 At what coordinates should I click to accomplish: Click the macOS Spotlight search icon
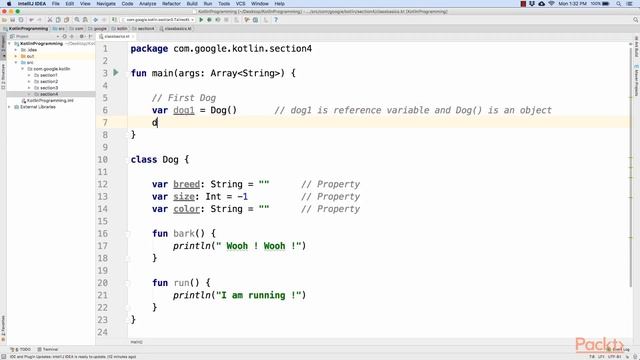click(x=619, y=4)
